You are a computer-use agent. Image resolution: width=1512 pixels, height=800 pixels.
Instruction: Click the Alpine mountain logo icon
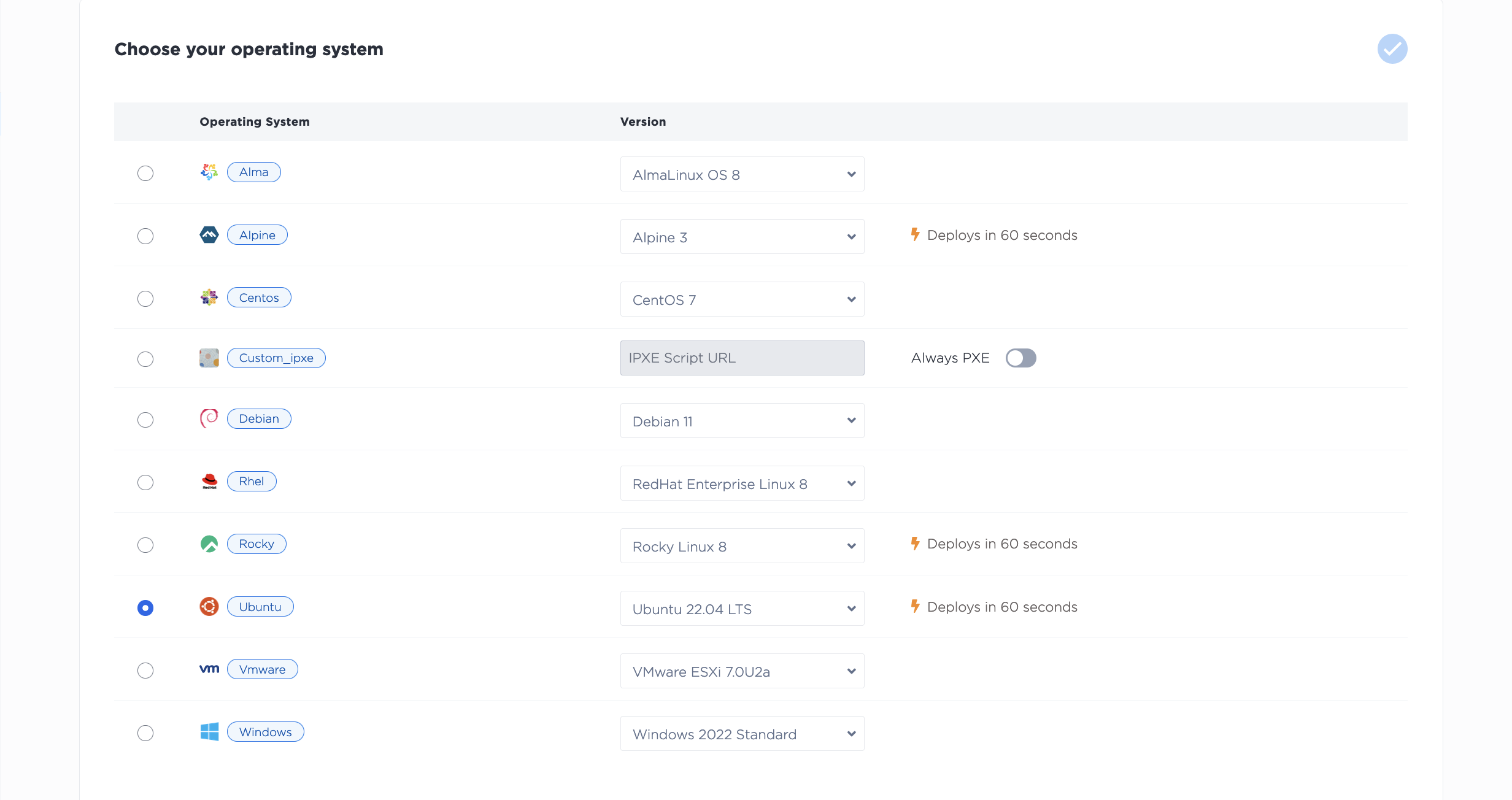(x=209, y=234)
